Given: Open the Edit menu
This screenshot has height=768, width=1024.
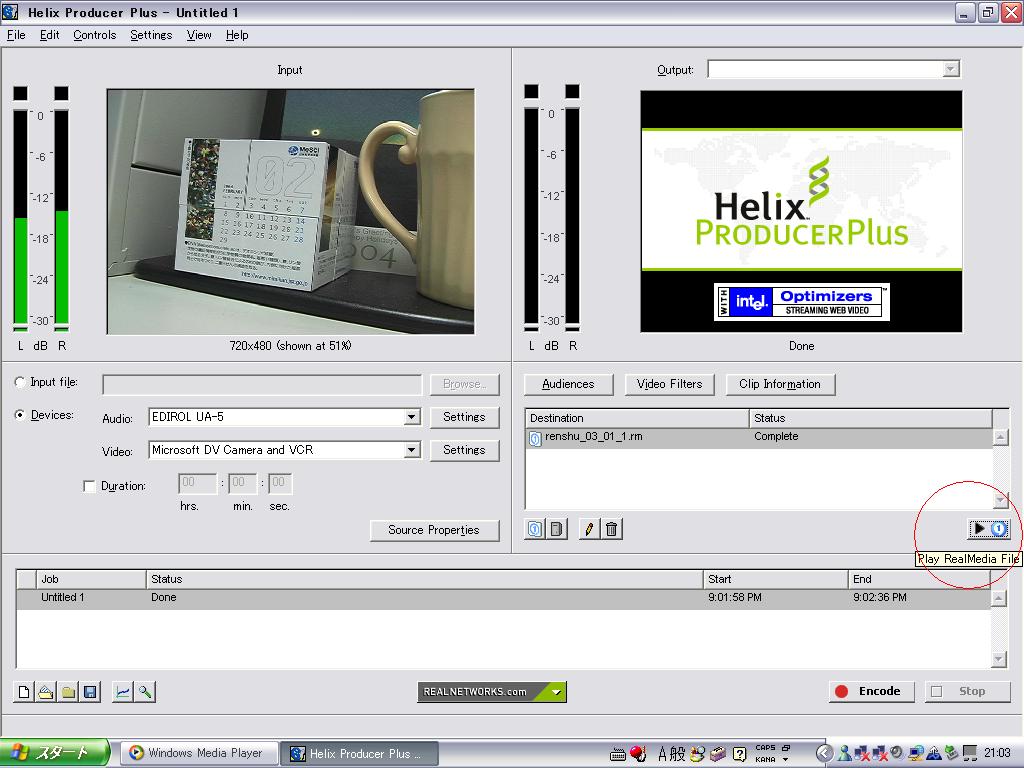Looking at the screenshot, I should tap(50, 35).
